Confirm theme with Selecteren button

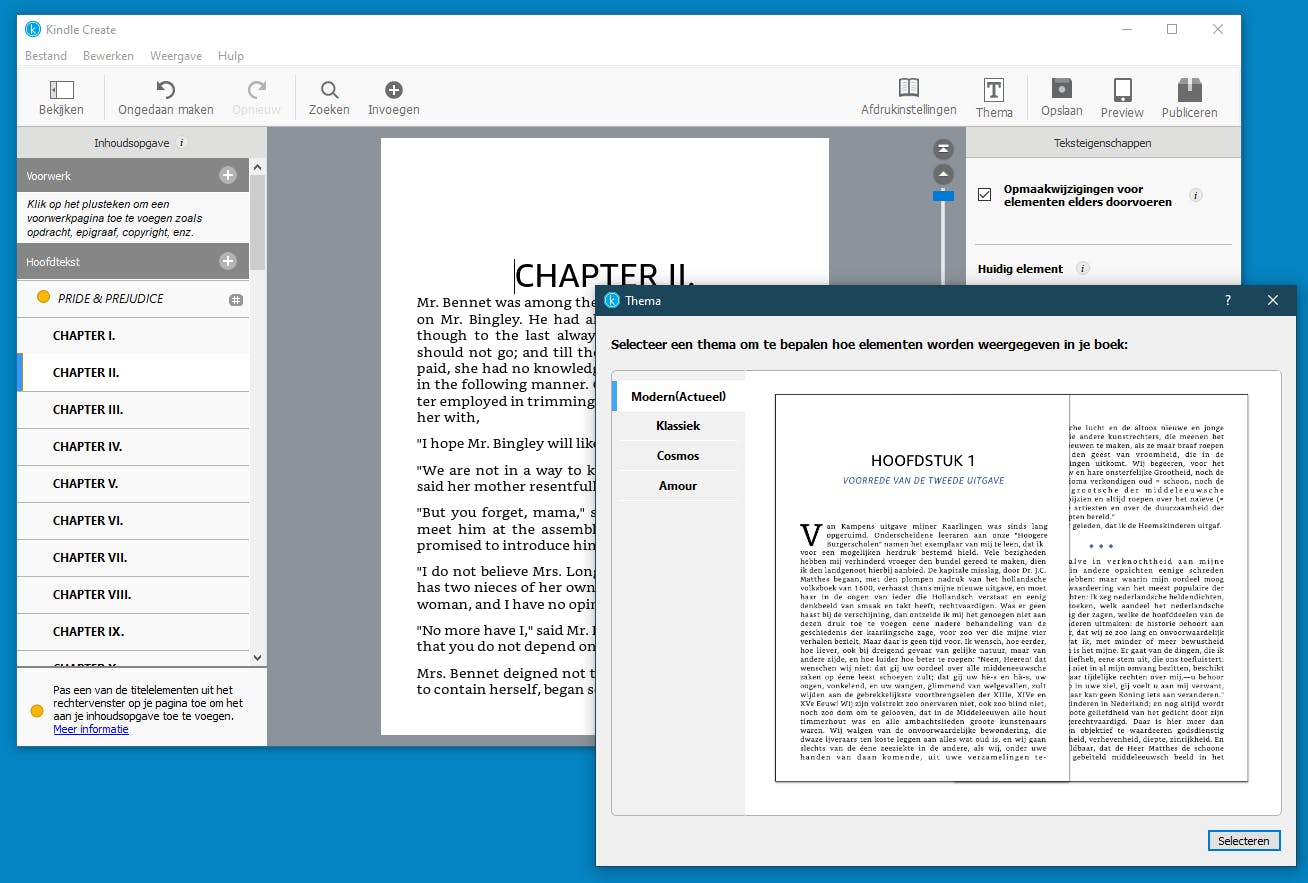[x=1244, y=841]
